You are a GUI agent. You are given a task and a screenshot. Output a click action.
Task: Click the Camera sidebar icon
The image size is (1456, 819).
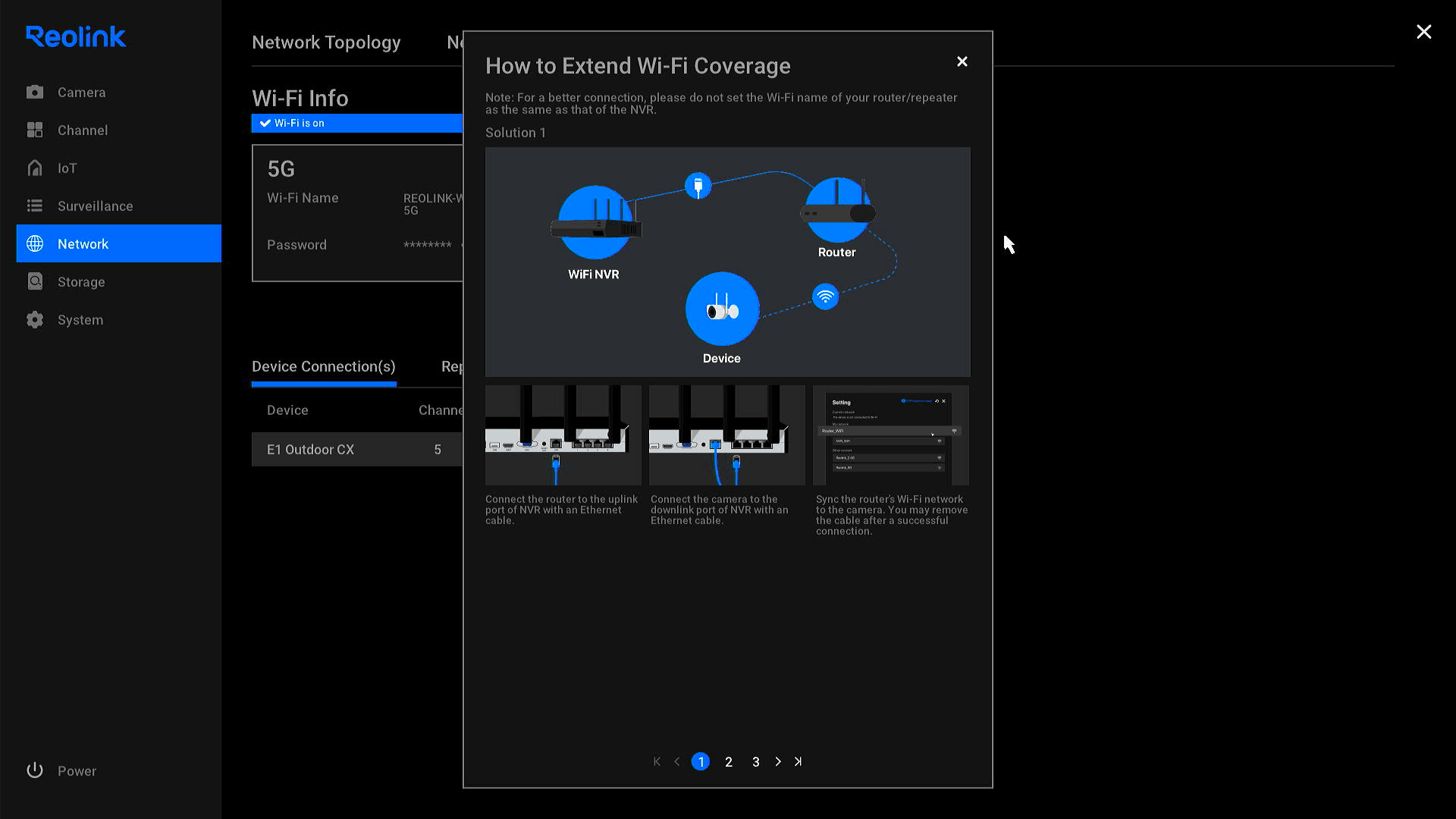[x=35, y=93]
